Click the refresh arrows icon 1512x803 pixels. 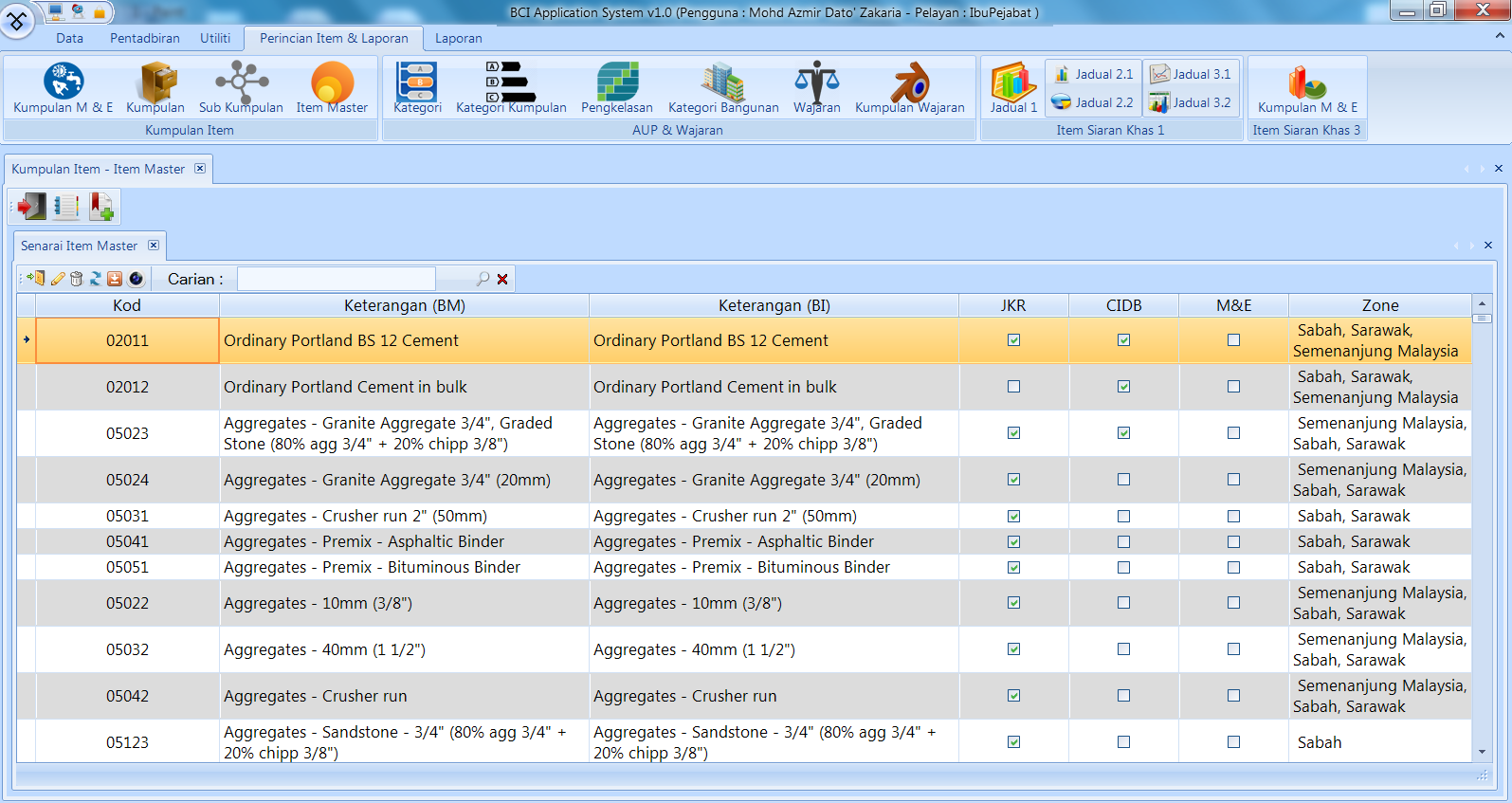(96, 279)
